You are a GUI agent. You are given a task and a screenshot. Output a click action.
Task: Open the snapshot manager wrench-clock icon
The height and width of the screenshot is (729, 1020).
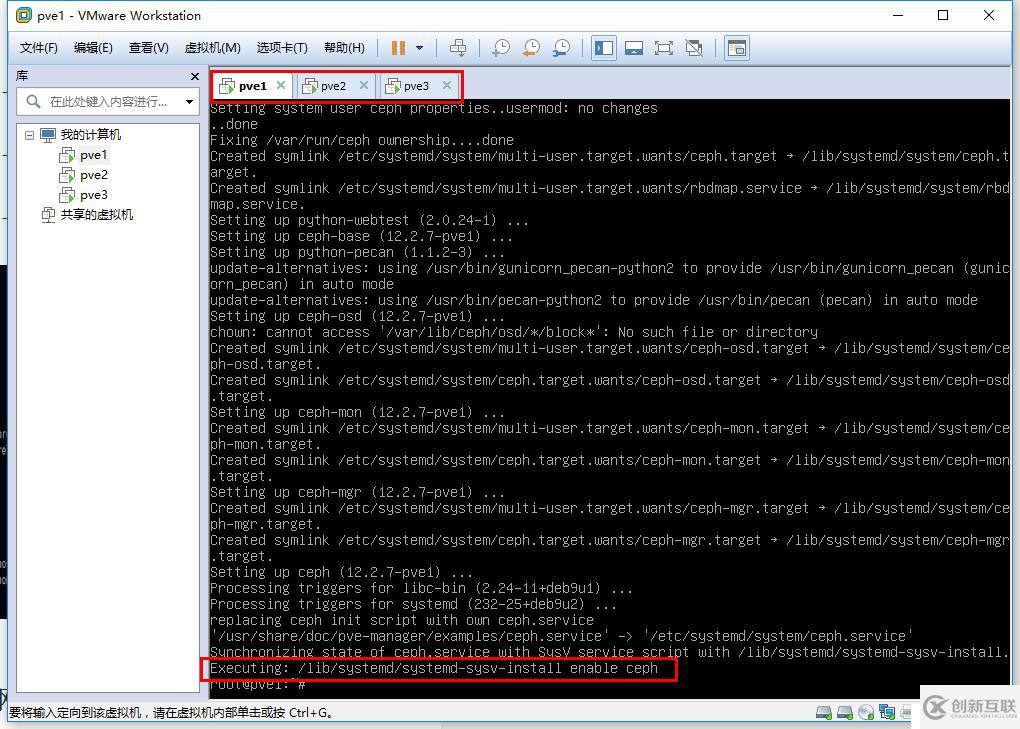pos(561,47)
